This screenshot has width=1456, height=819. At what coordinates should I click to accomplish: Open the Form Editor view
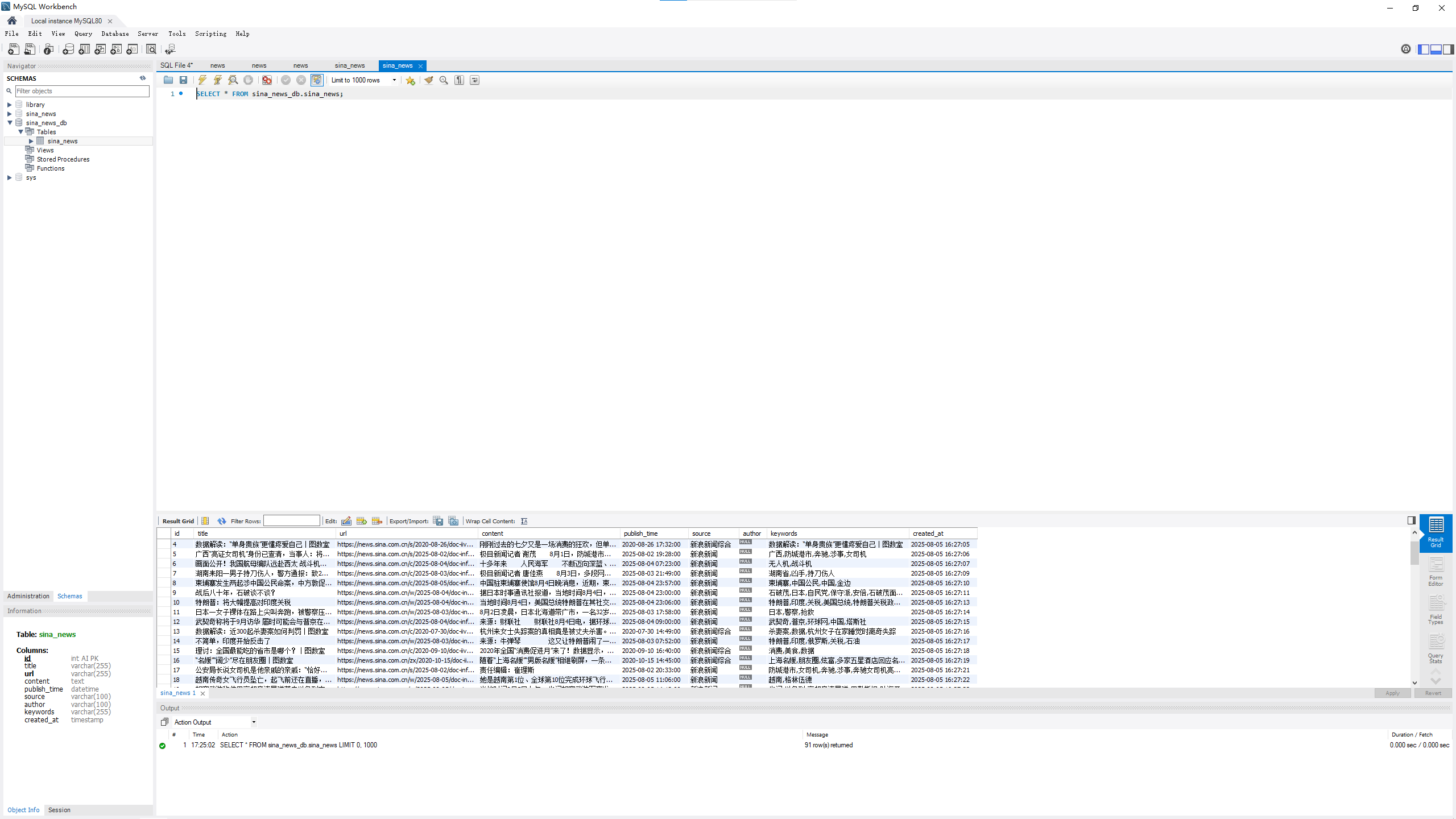(x=1436, y=572)
